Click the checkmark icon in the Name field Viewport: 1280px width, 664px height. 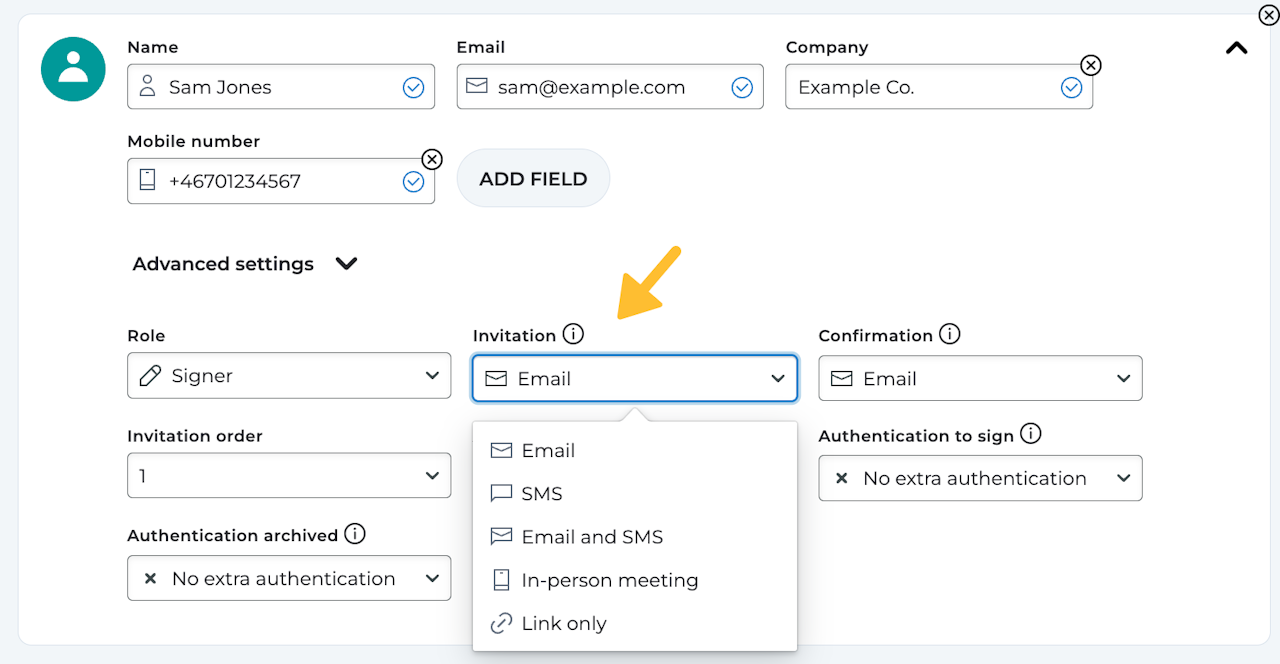(x=413, y=88)
